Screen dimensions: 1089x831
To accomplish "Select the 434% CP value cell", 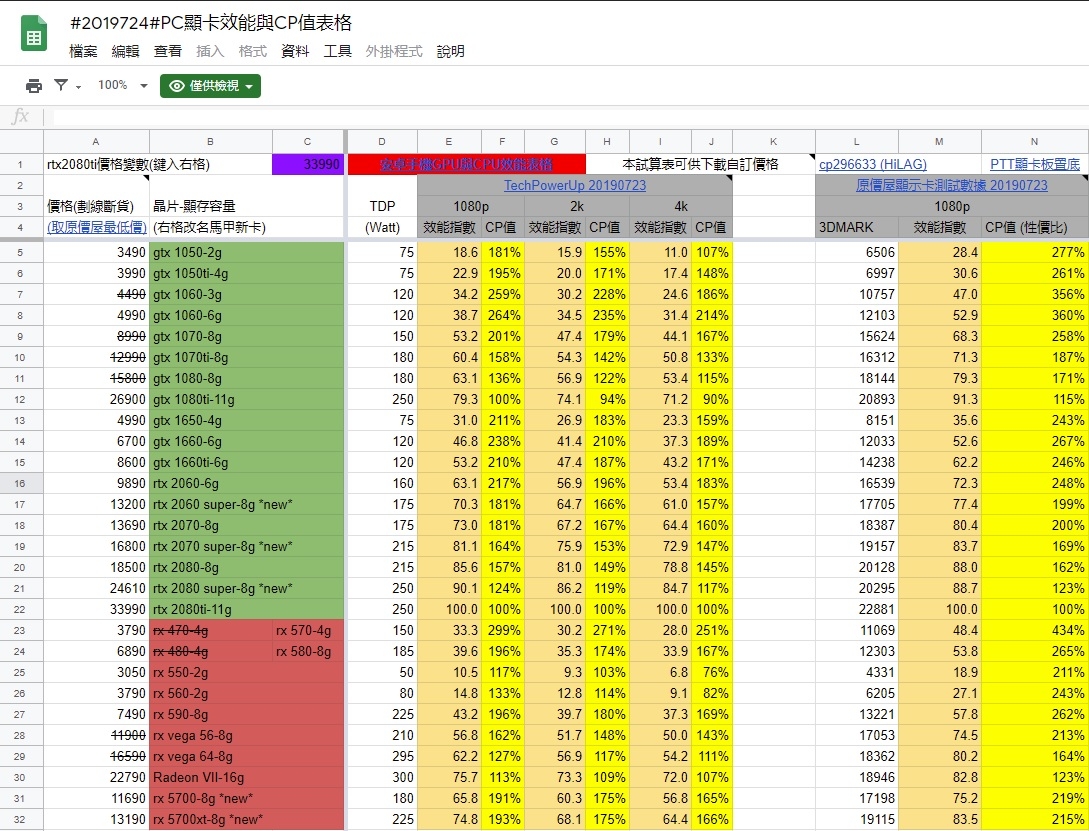I will [1035, 630].
